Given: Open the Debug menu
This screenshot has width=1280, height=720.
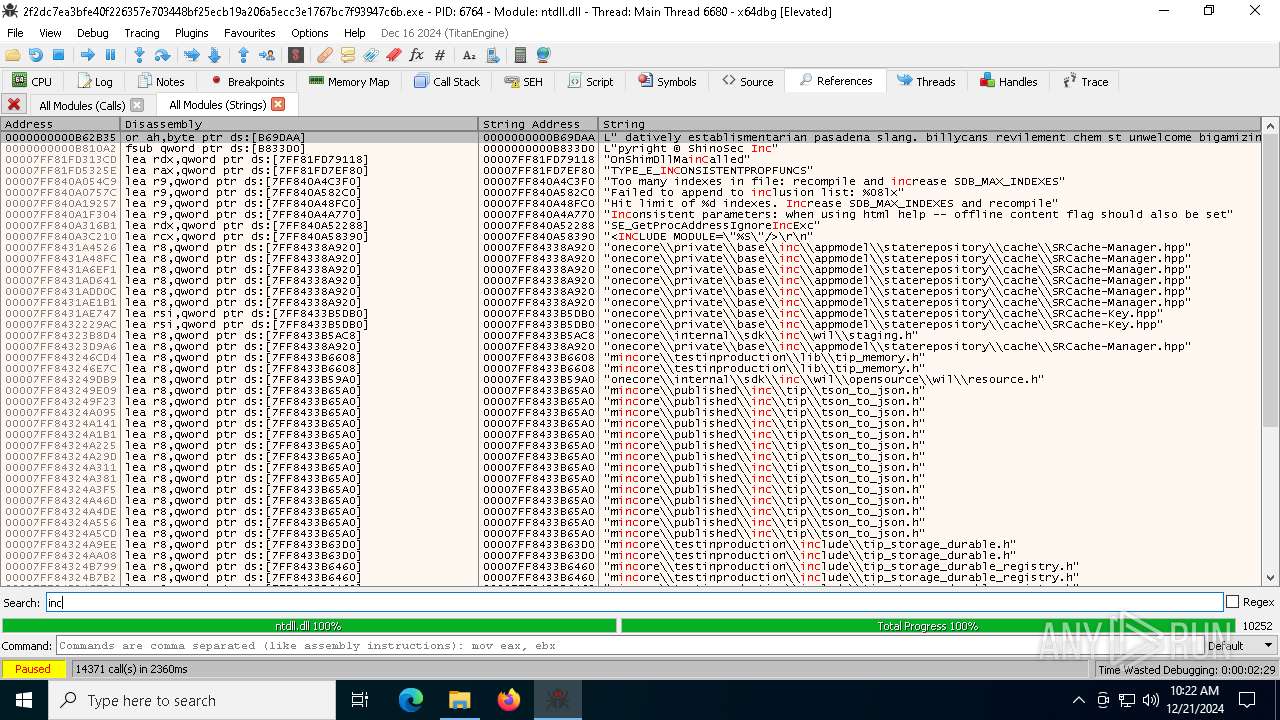Looking at the screenshot, I should pos(93,33).
